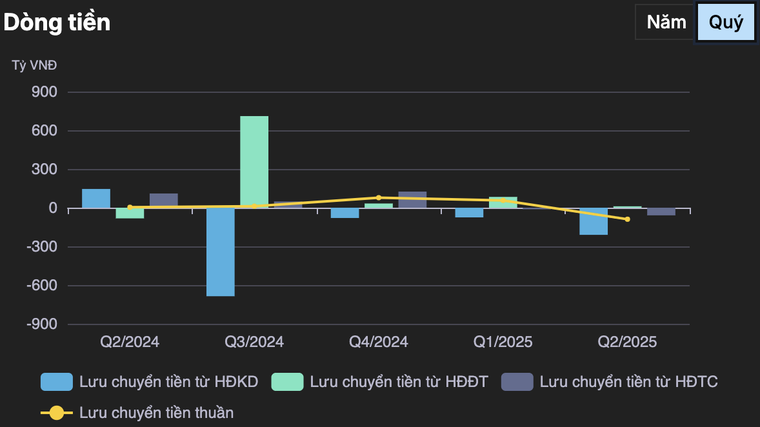
Task: Select the blue bar for Q2/2024
Action: point(96,198)
